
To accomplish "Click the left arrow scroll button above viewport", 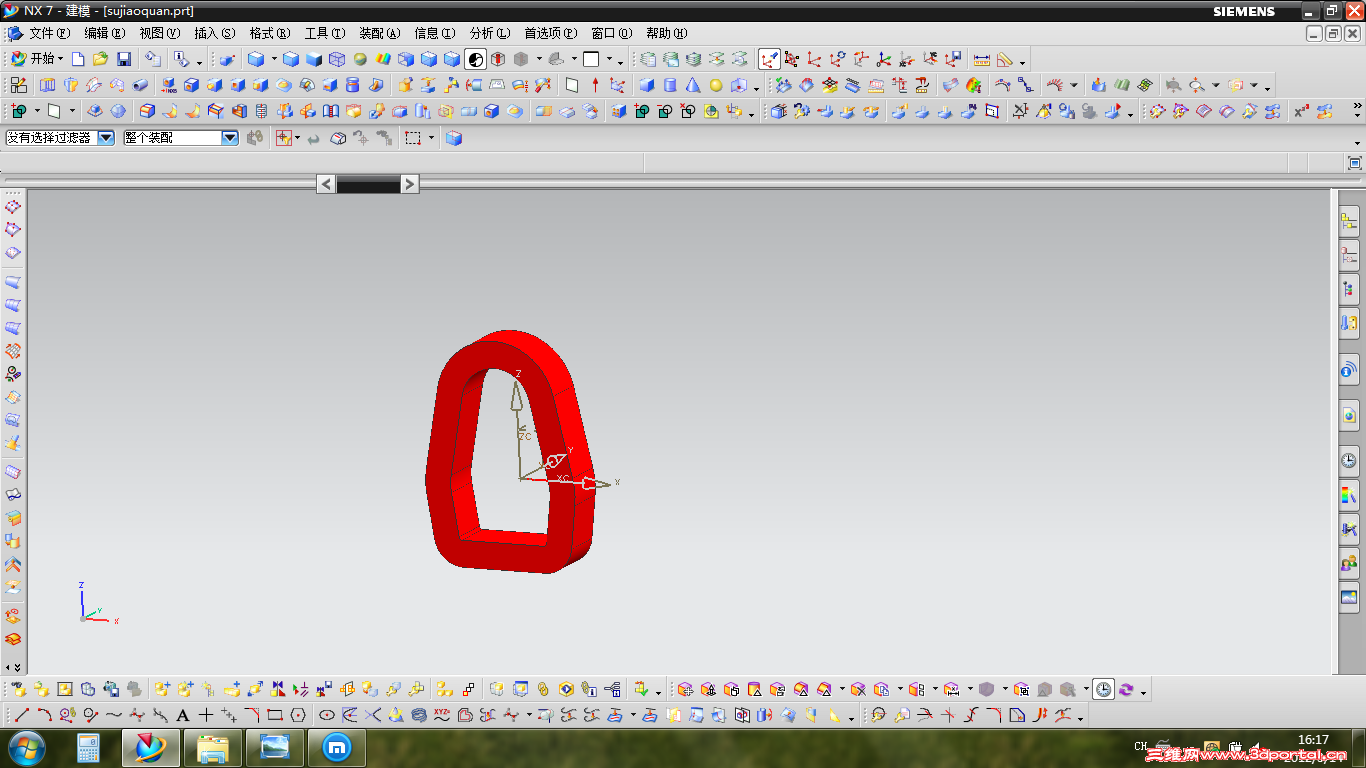I will point(326,183).
